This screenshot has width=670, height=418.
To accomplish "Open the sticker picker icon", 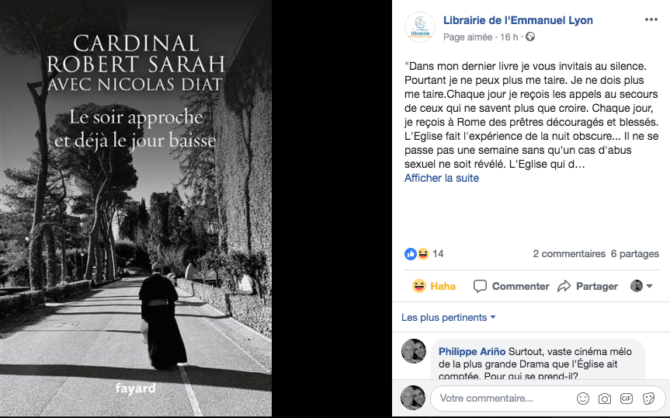I will (x=648, y=398).
